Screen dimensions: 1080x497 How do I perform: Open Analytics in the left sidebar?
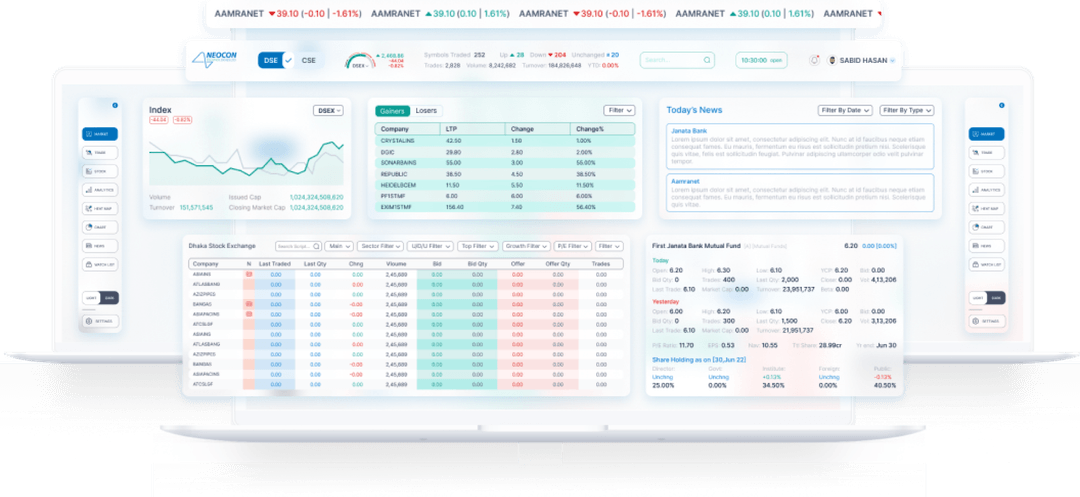(100, 190)
